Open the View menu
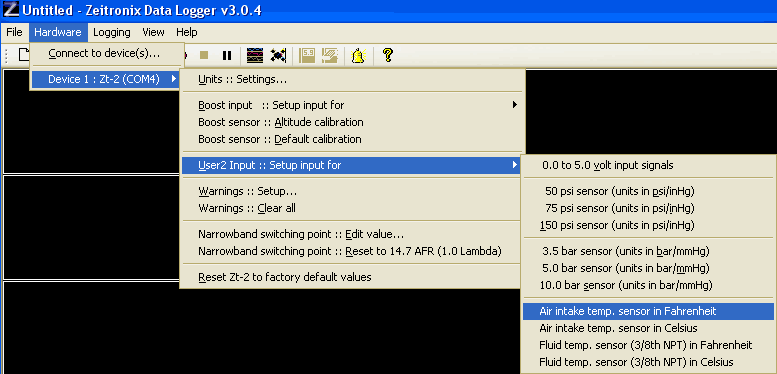Screen dimensions: 777x374 coord(153,32)
